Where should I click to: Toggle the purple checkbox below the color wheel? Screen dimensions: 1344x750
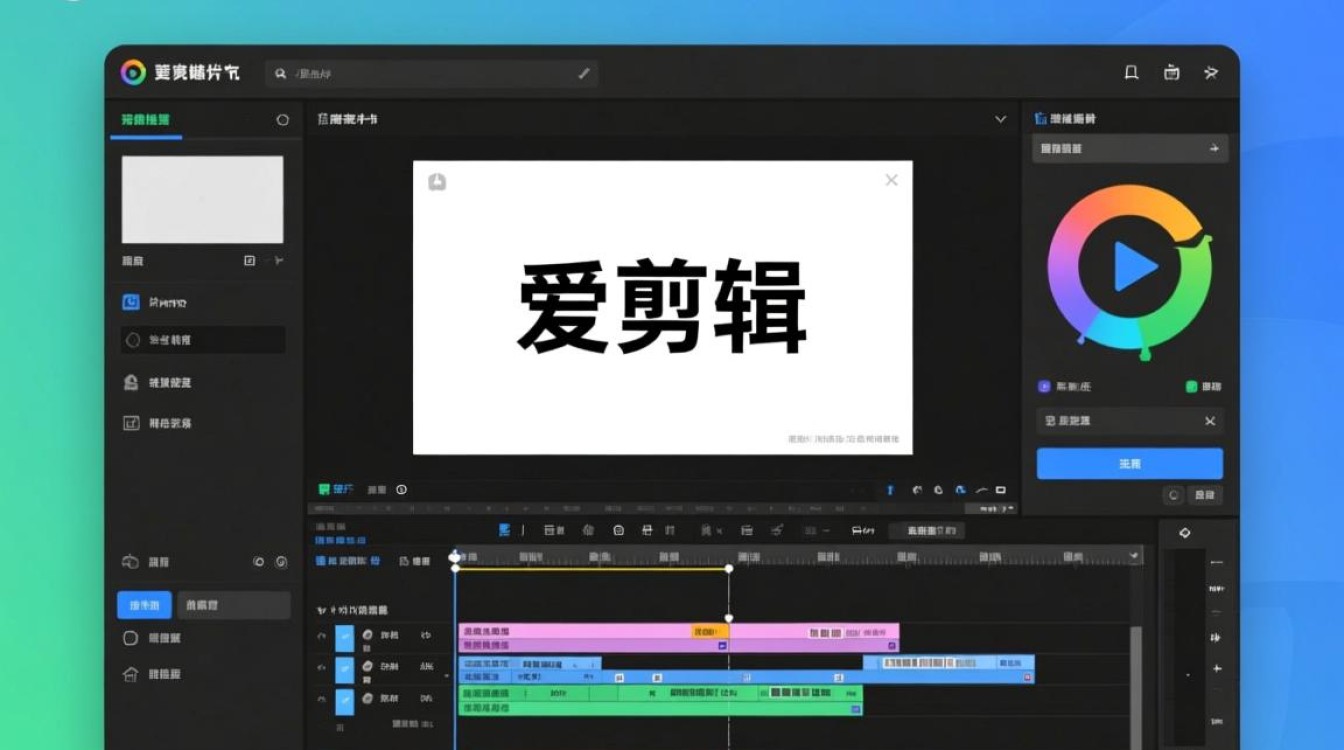click(x=1044, y=386)
